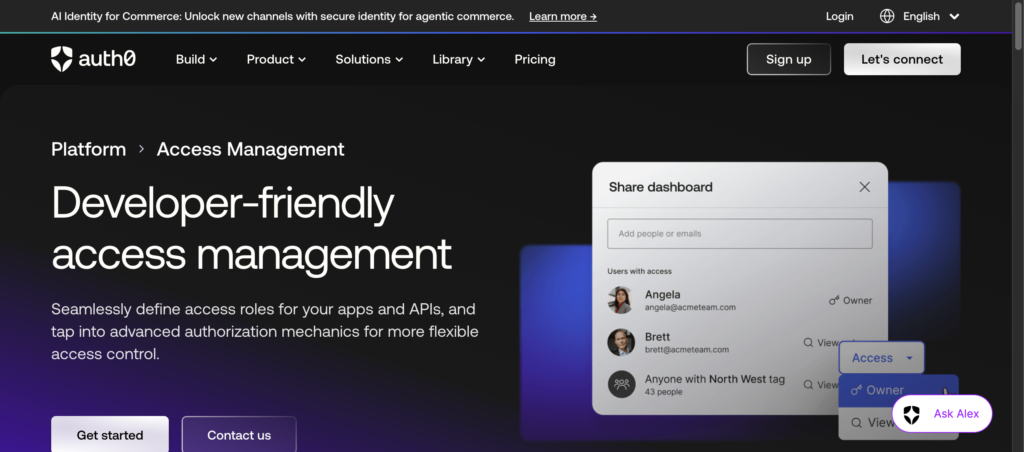Close the Share dashboard dialog
Screen dimensions: 1024x452
865,187
